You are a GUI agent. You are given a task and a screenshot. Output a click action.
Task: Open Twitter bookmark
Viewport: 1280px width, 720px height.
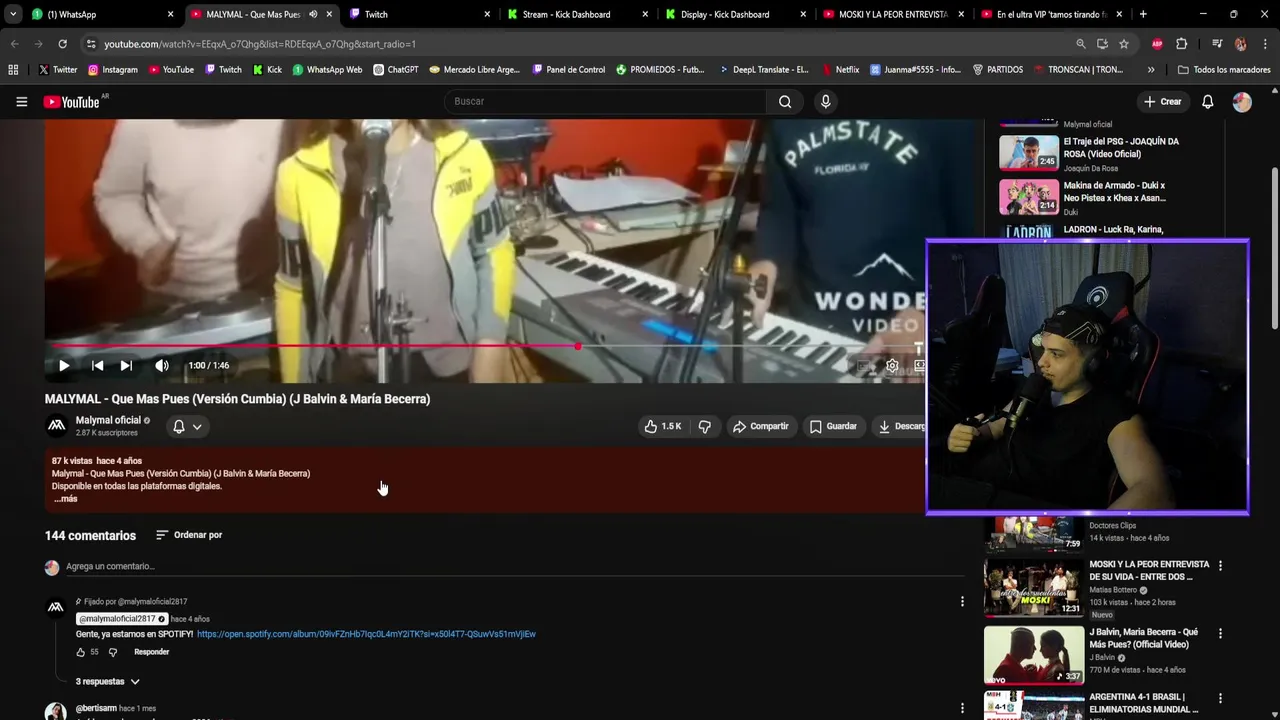tap(58, 70)
